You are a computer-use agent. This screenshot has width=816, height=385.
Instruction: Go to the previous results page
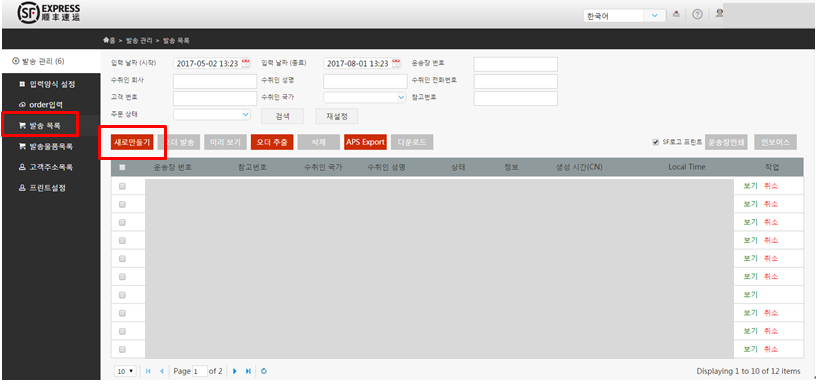(161, 371)
